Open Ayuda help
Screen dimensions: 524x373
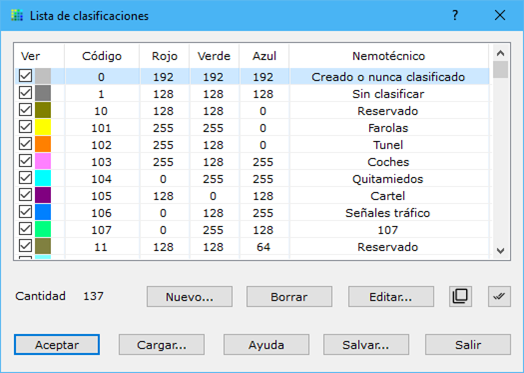(x=266, y=345)
